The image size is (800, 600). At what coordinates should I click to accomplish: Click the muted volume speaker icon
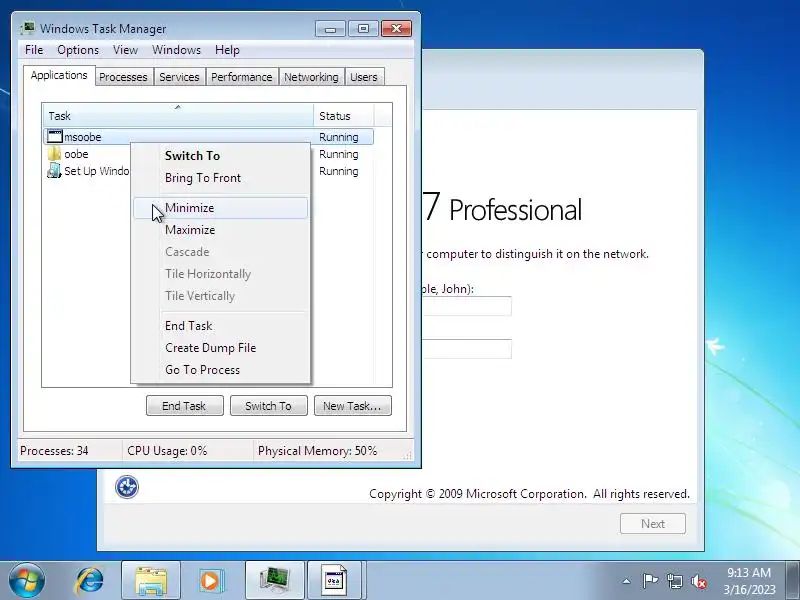pos(698,581)
